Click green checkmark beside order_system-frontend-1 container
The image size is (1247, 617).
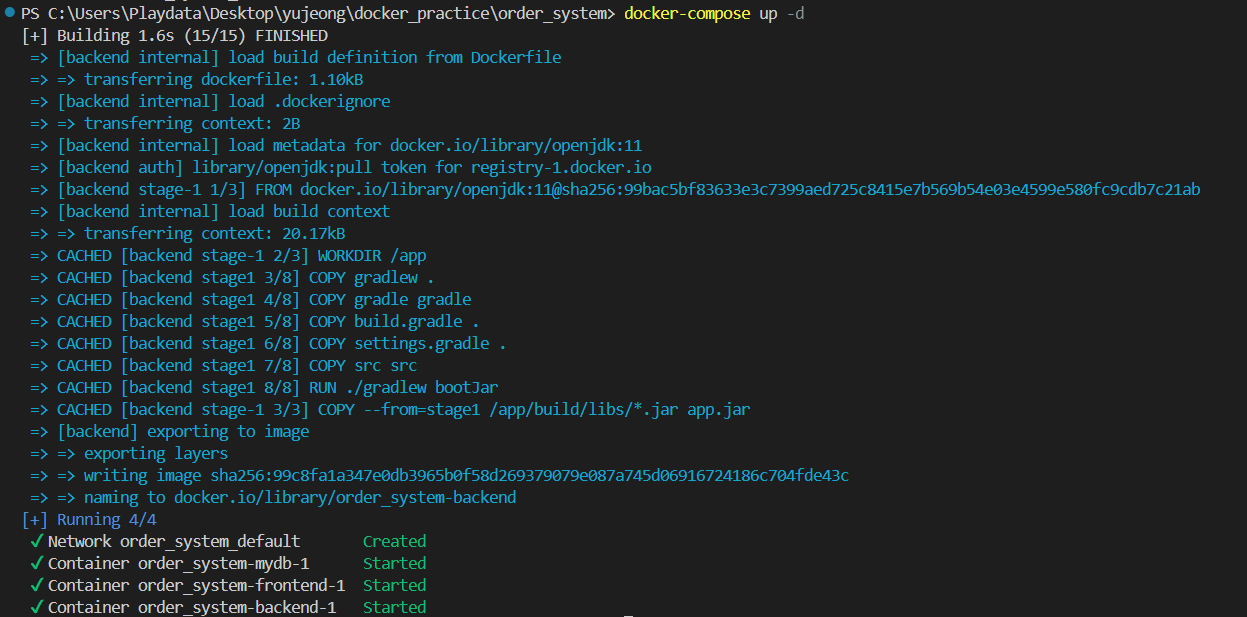(x=37, y=585)
